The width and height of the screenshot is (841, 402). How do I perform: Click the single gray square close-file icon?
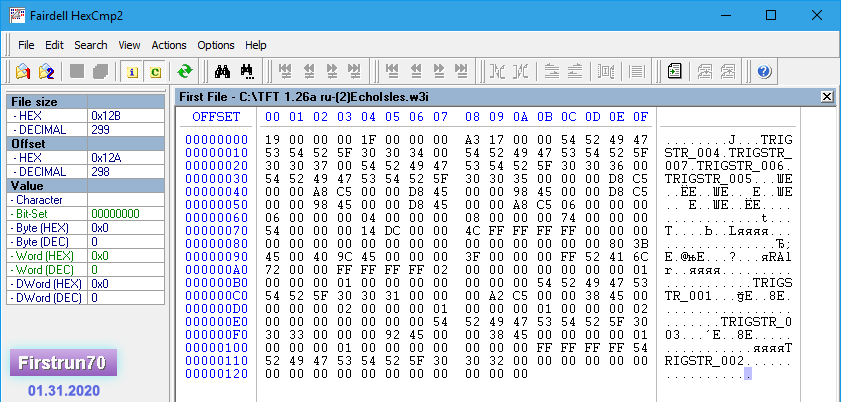click(77, 71)
